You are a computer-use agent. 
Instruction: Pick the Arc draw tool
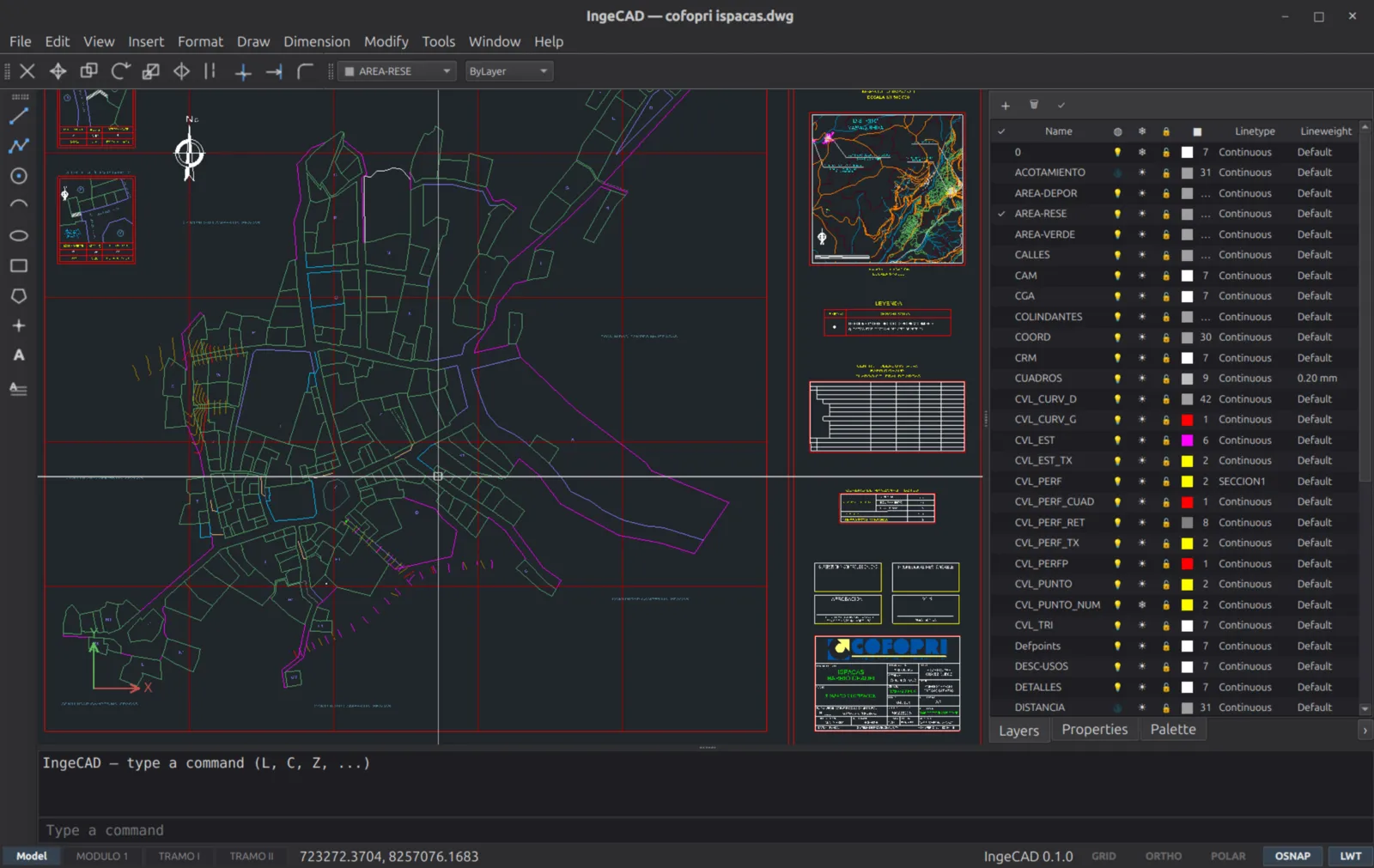tap(19, 205)
